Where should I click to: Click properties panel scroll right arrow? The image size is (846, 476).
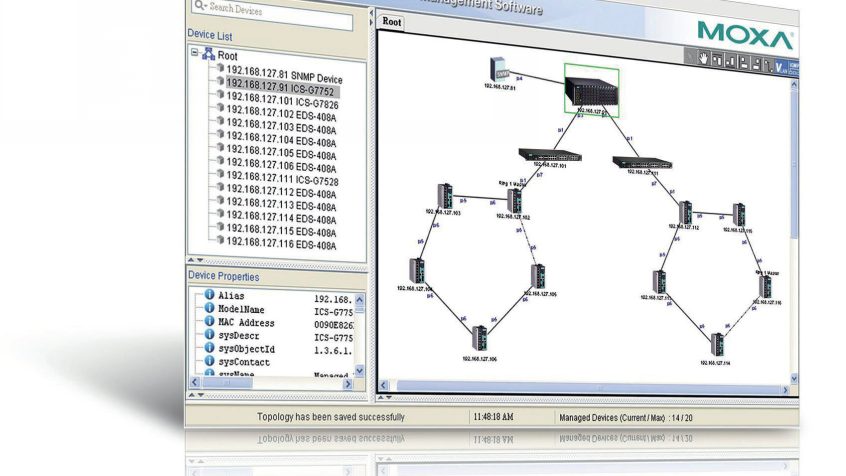pos(347,384)
